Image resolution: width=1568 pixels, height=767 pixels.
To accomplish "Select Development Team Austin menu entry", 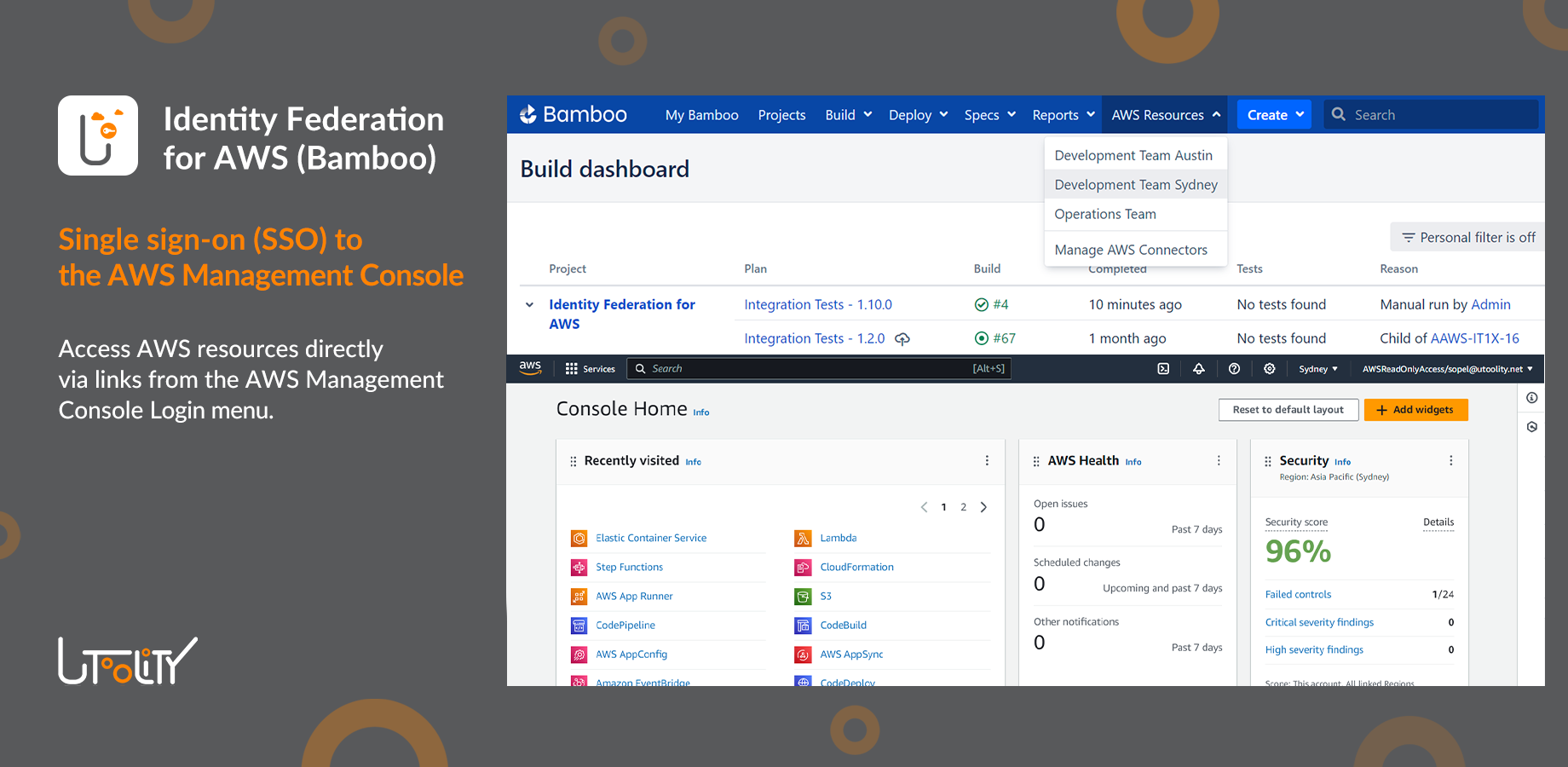I will point(1135,155).
